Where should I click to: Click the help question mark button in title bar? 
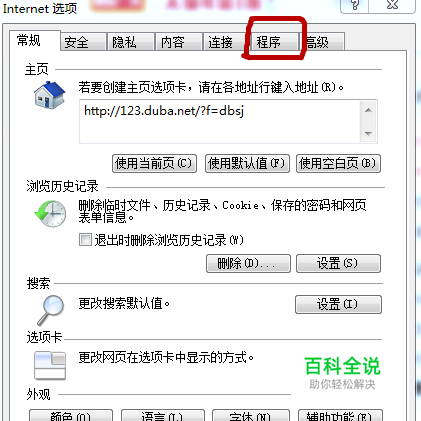pos(355,6)
